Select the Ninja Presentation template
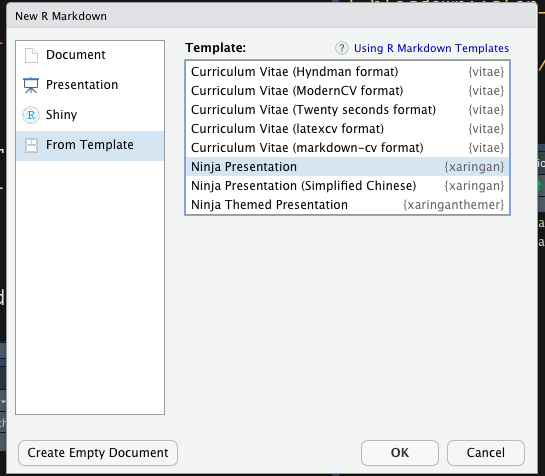The width and height of the screenshot is (545, 476). pyautogui.click(x=348, y=167)
